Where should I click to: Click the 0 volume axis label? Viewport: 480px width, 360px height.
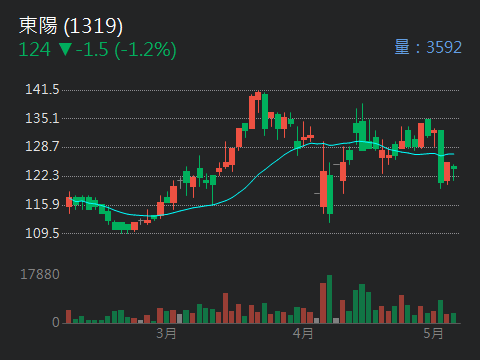tap(56, 322)
